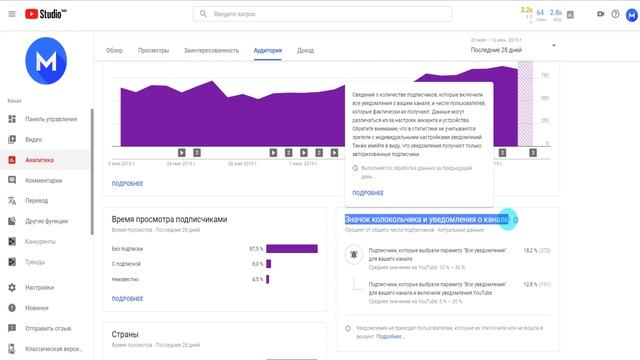Open the Видео sidebar icon
Image resolution: width=640 pixels, height=360 pixels.
pos(12,139)
